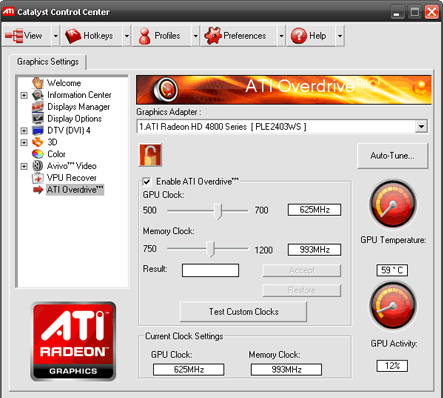
Task: Open the Profiles menu button
Action: [x=162, y=36]
